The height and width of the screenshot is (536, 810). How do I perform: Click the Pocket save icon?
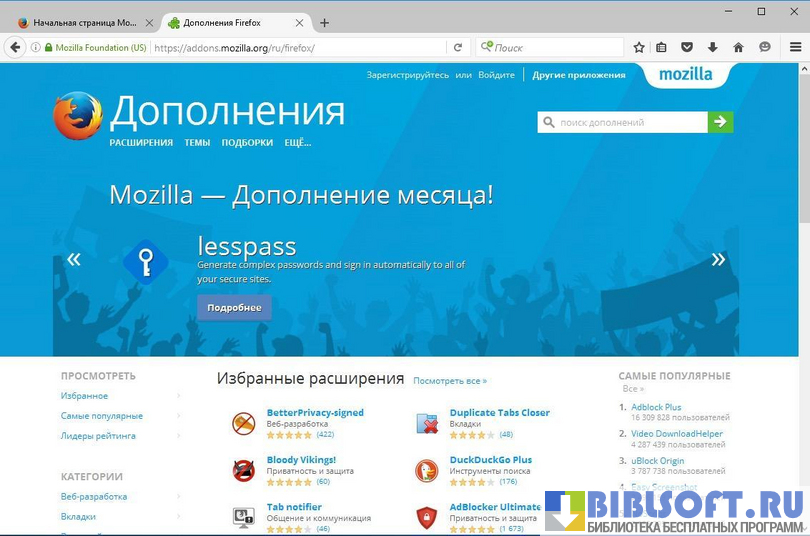[687, 48]
